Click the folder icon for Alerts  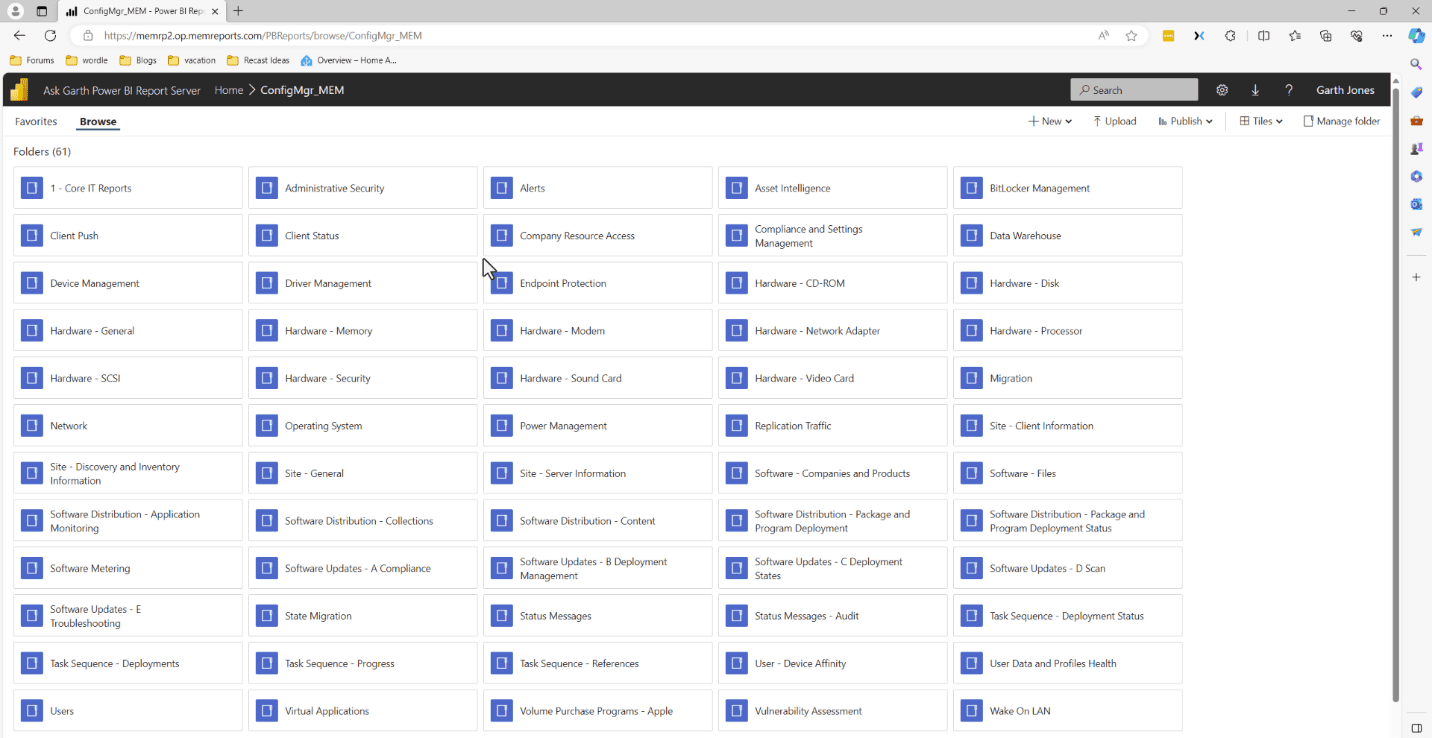tap(501, 188)
